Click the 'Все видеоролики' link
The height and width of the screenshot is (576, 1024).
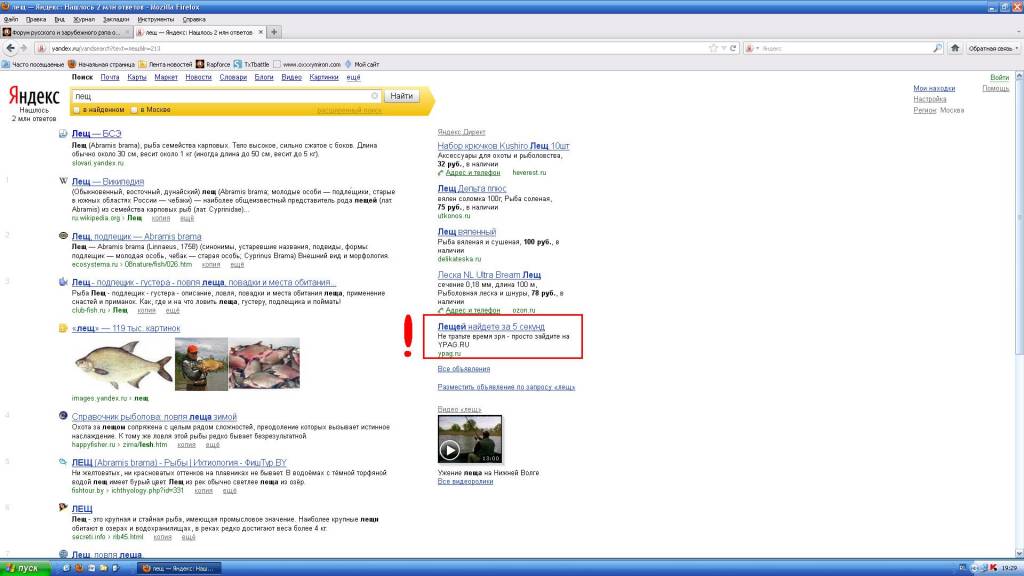click(x=465, y=482)
